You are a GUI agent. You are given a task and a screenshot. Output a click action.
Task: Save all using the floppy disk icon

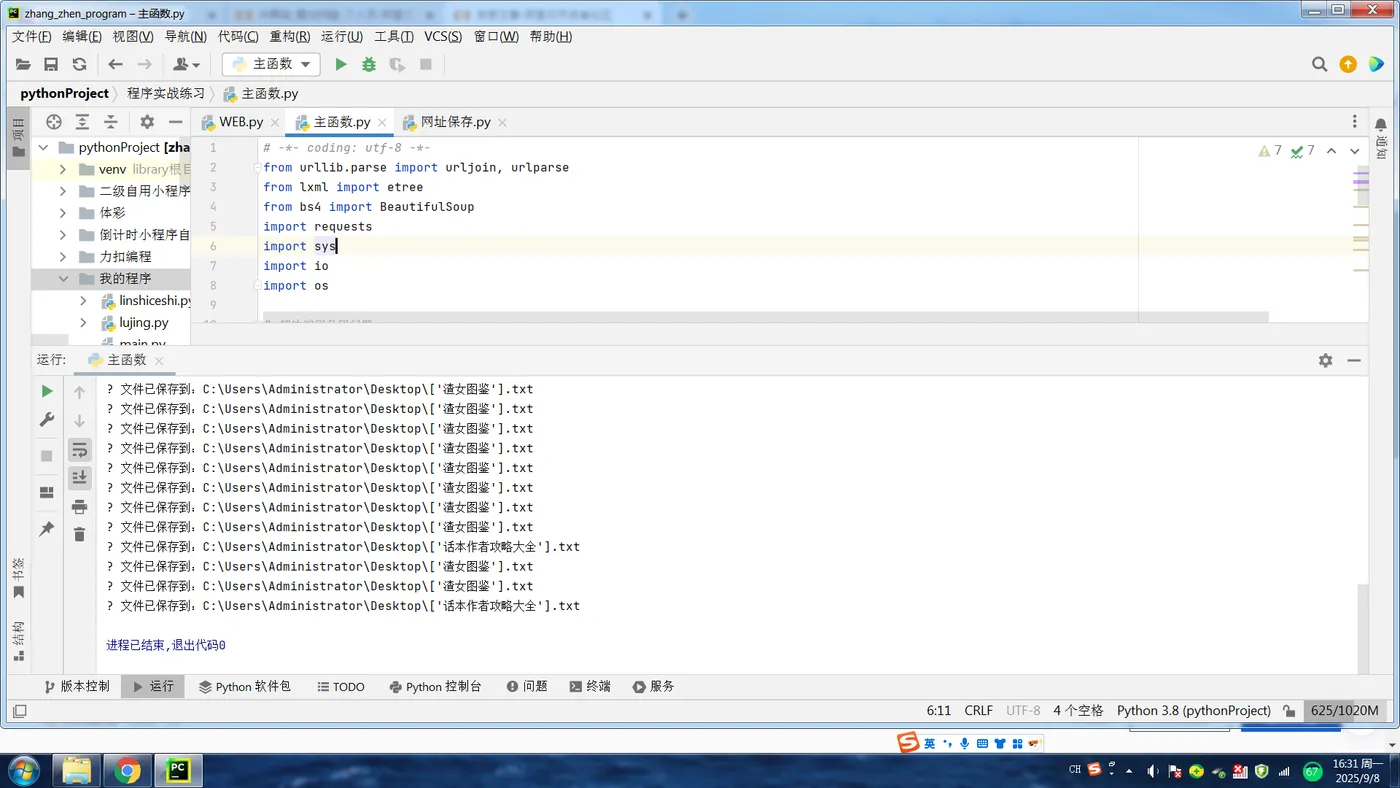click(51, 64)
